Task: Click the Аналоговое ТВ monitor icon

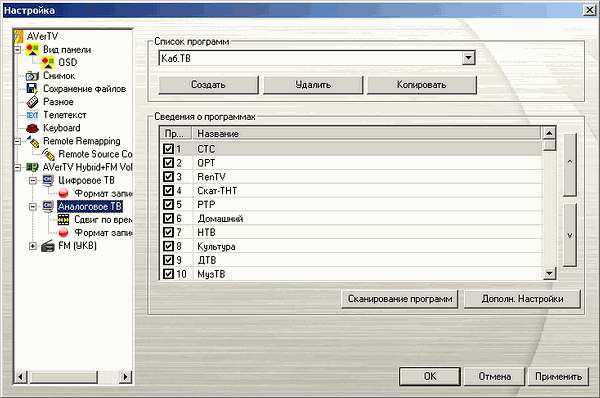Action: click(48, 206)
